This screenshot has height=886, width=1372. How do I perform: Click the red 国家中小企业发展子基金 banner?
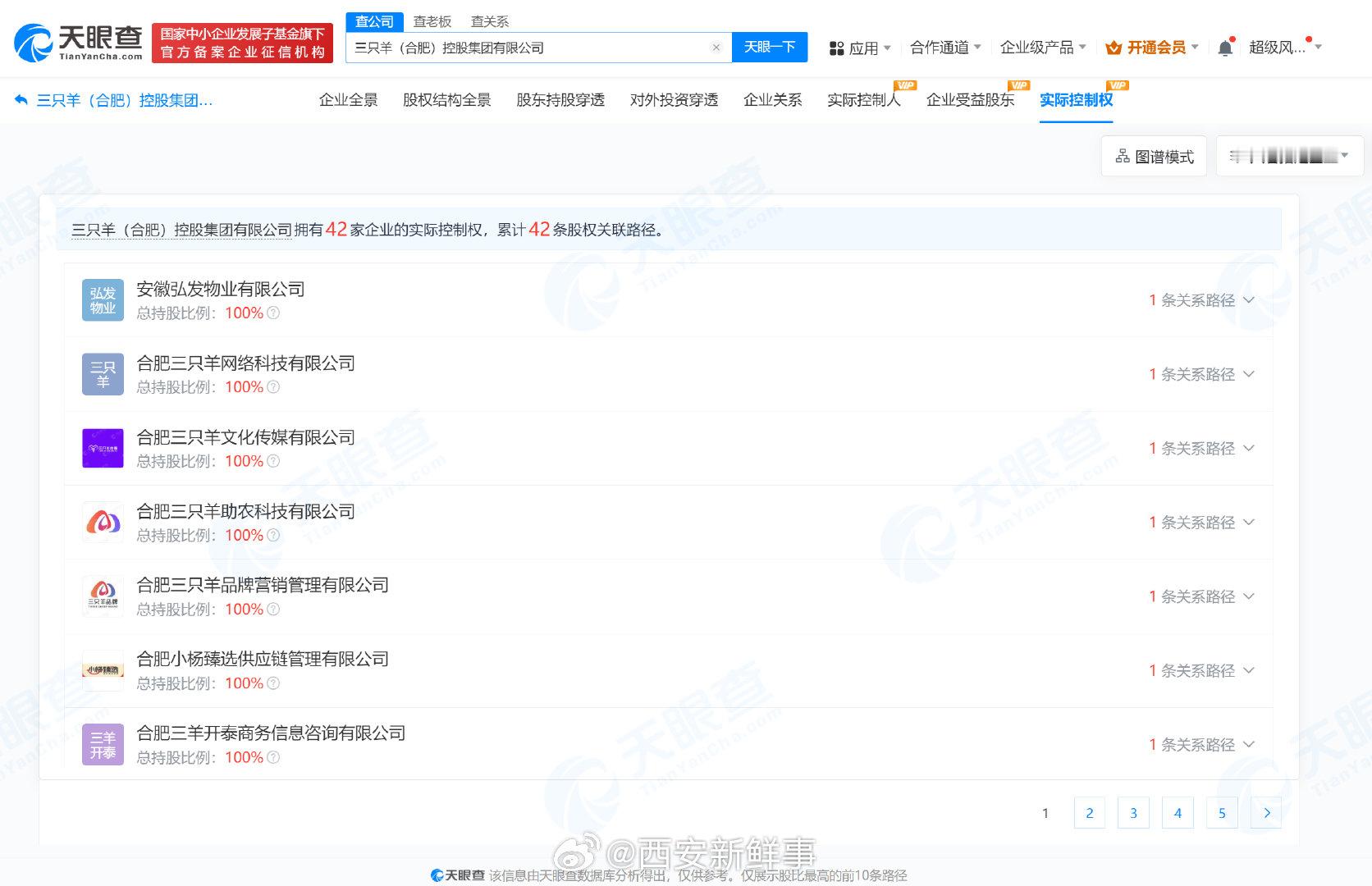pos(242,43)
